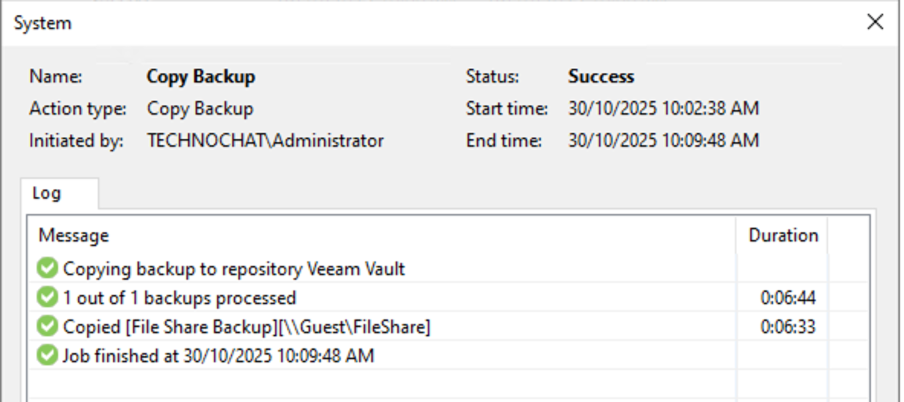Click the green check next to backups processed
This screenshot has width=904, height=402.
pyautogui.click(x=47, y=297)
